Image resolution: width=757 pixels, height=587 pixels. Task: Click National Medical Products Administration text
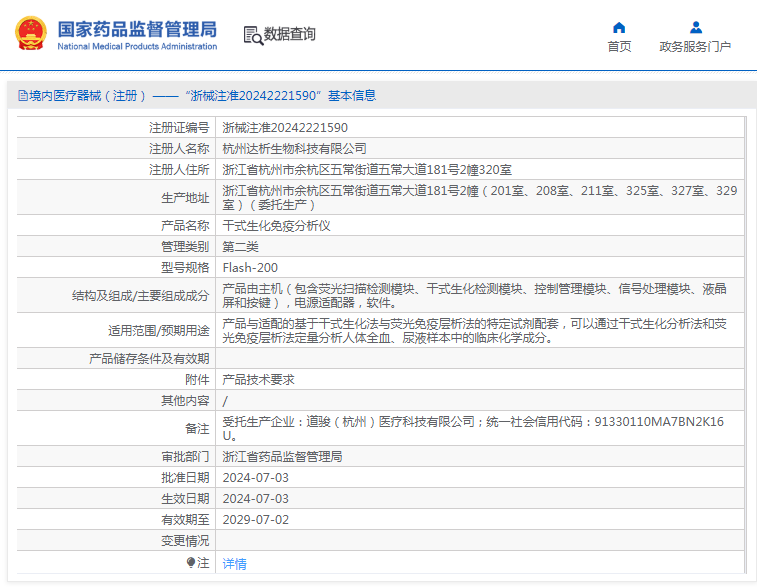coord(137,46)
